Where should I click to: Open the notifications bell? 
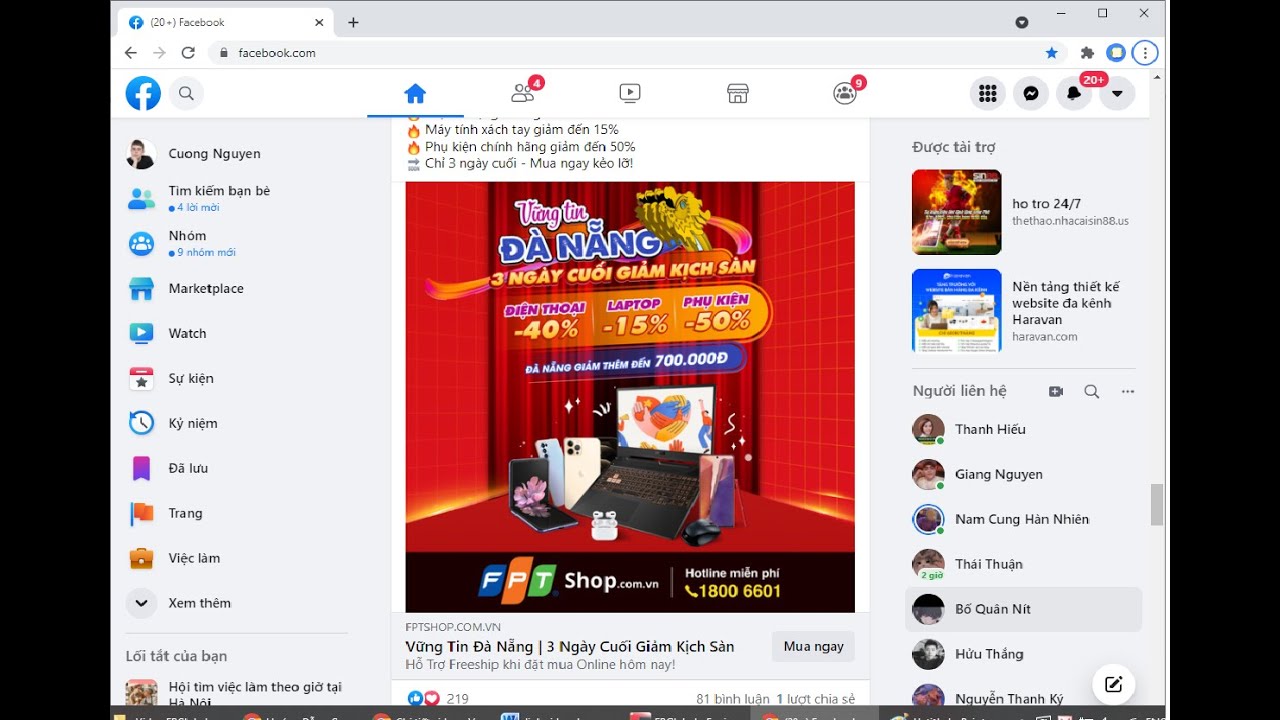point(1074,93)
